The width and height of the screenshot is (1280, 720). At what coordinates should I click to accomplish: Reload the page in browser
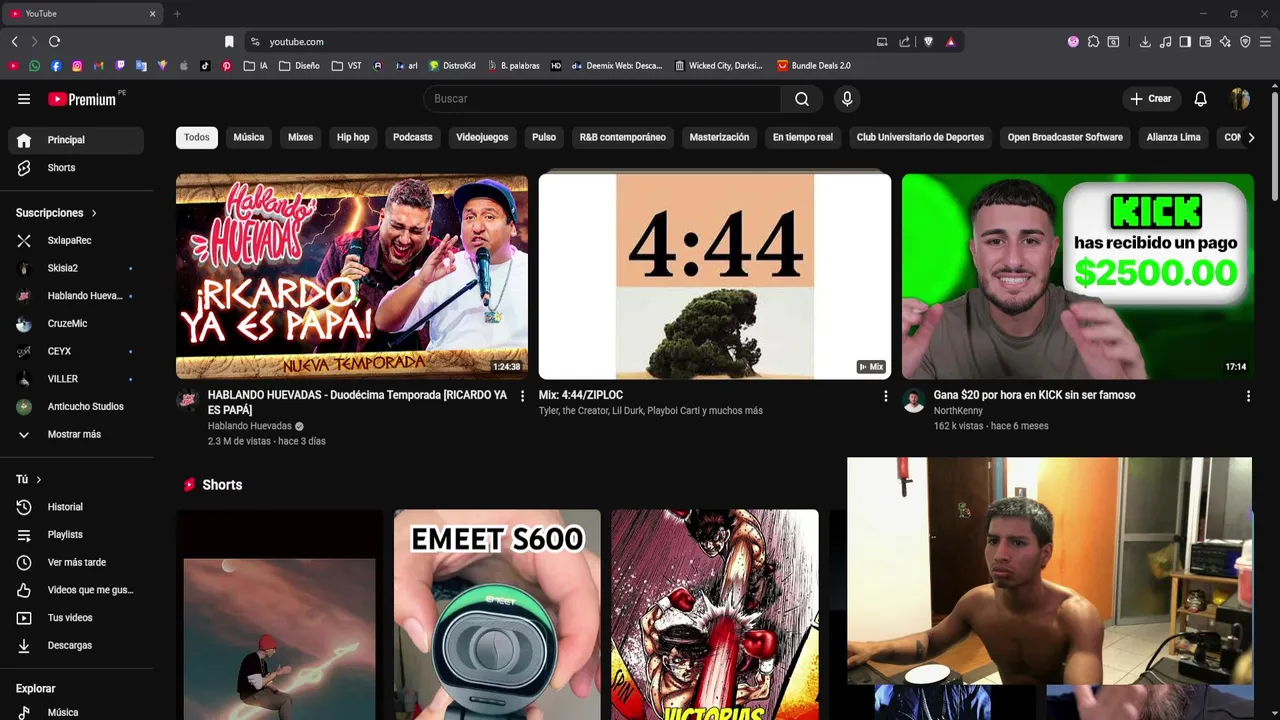tap(54, 42)
